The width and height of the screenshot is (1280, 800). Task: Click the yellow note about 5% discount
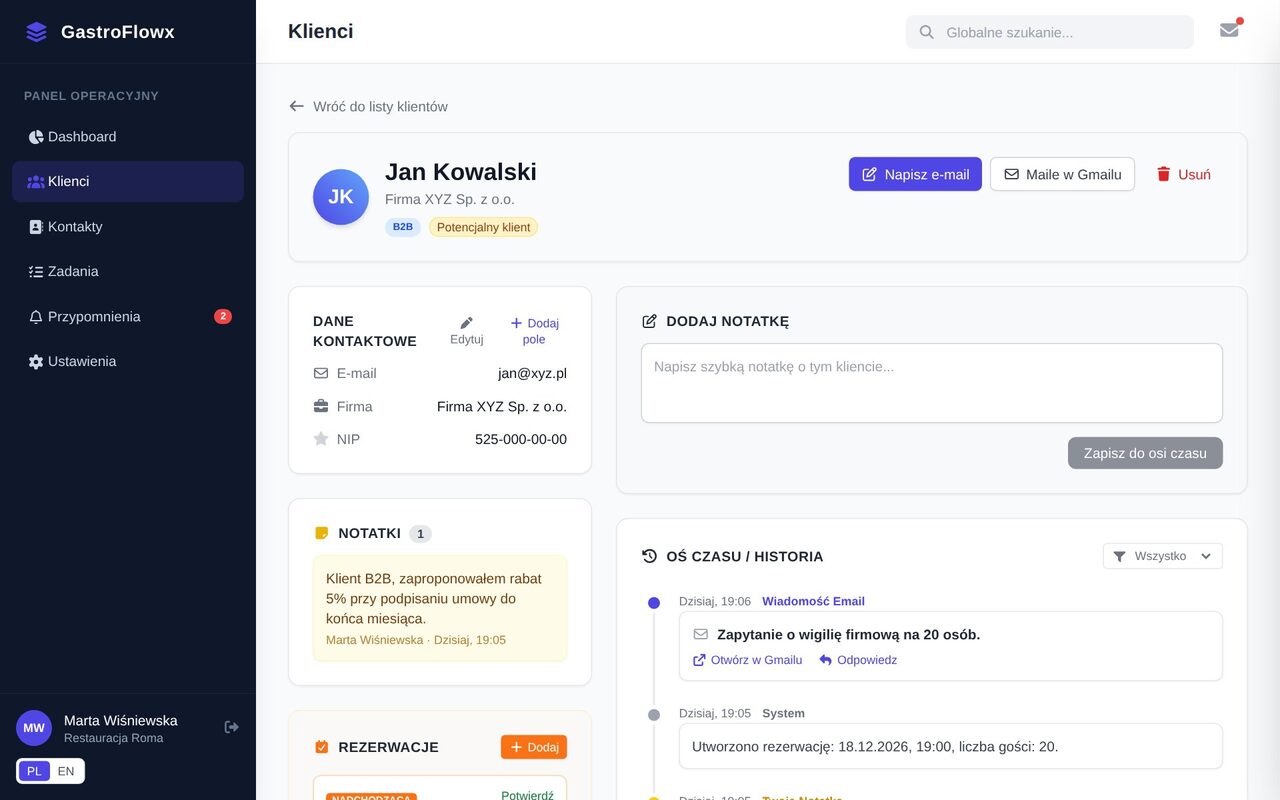tap(440, 608)
